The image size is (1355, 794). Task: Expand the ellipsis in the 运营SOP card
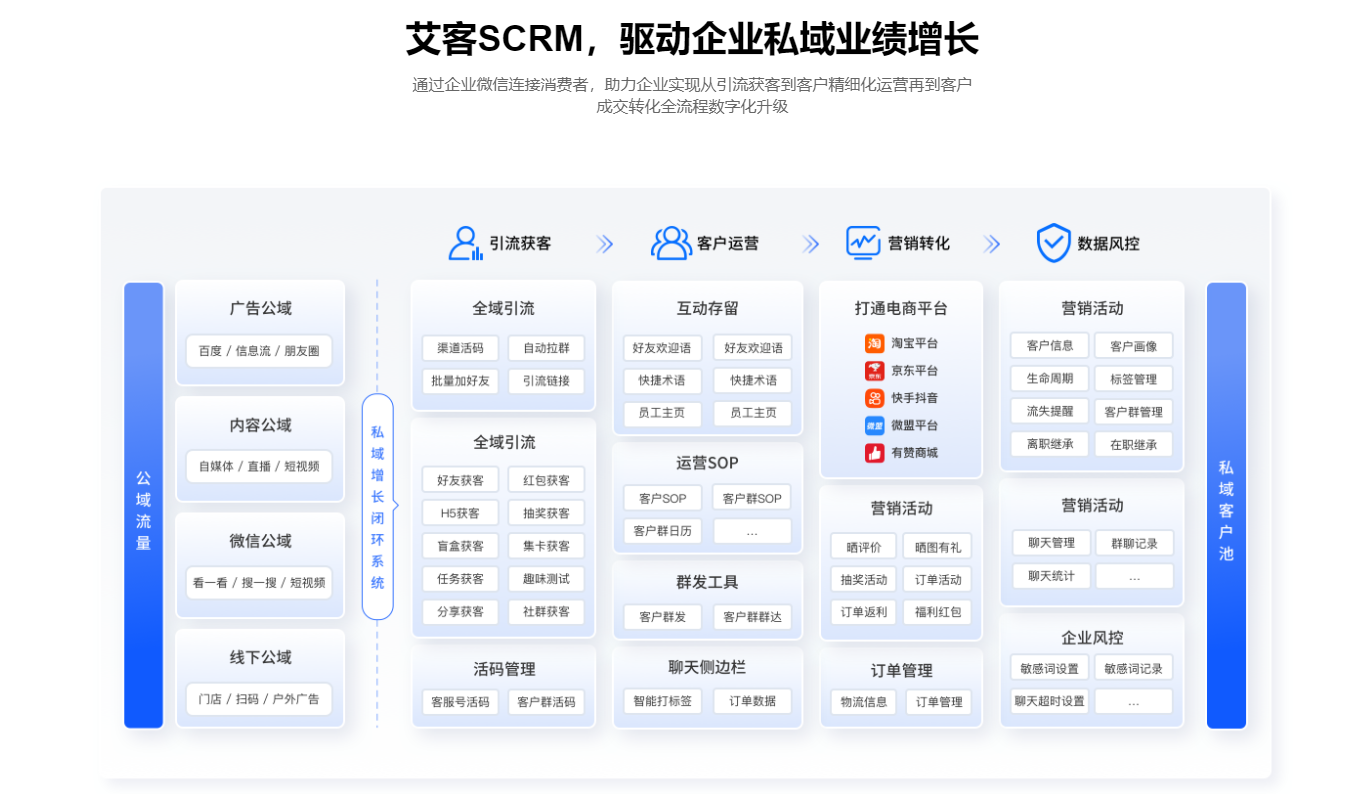753,531
